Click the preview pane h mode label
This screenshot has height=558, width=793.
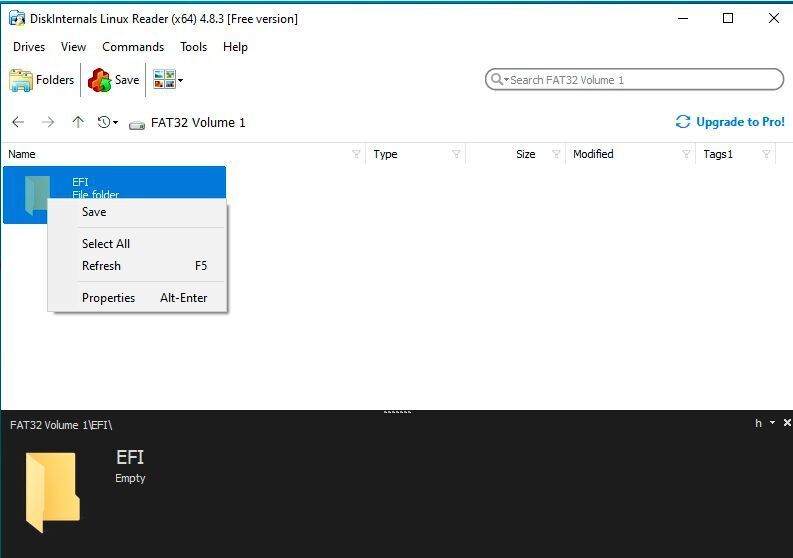(758, 423)
